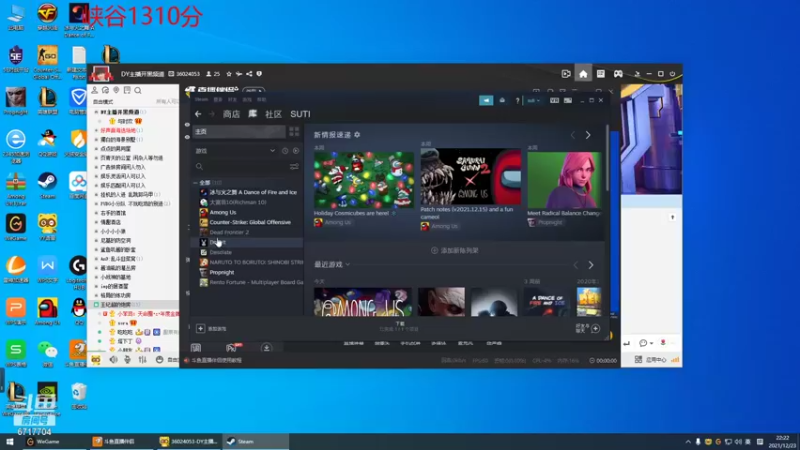The width and height of the screenshot is (800, 450).
Task: Click the library search field
Action: (240, 166)
